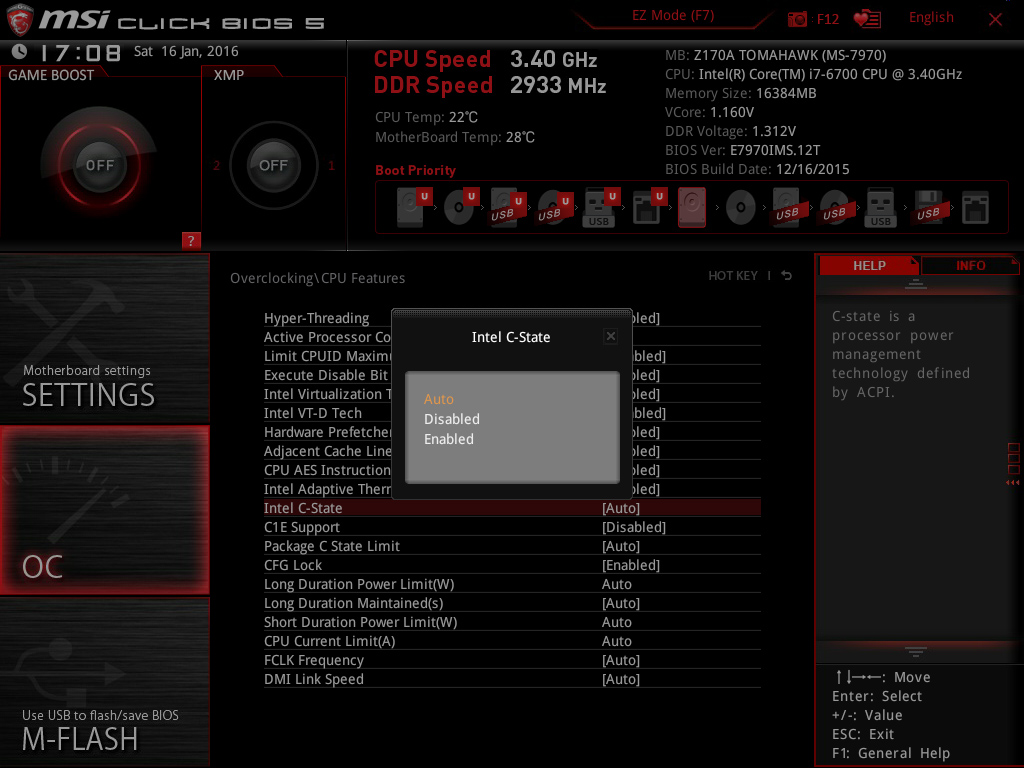Viewport: 1024px width, 768px height.
Task: Open the OC overclocking section
Action: pos(104,510)
